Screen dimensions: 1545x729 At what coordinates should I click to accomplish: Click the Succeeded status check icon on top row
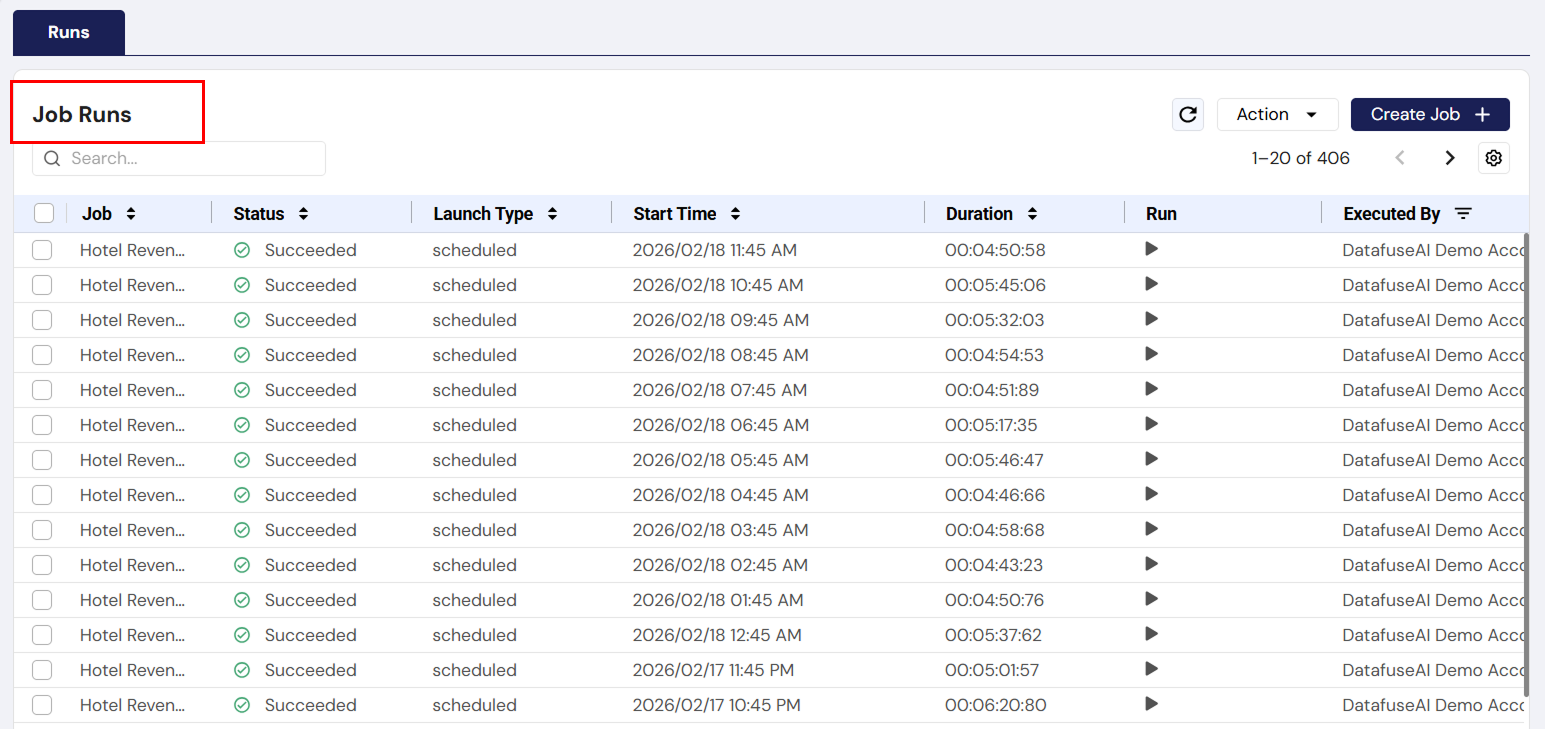tap(241, 249)
